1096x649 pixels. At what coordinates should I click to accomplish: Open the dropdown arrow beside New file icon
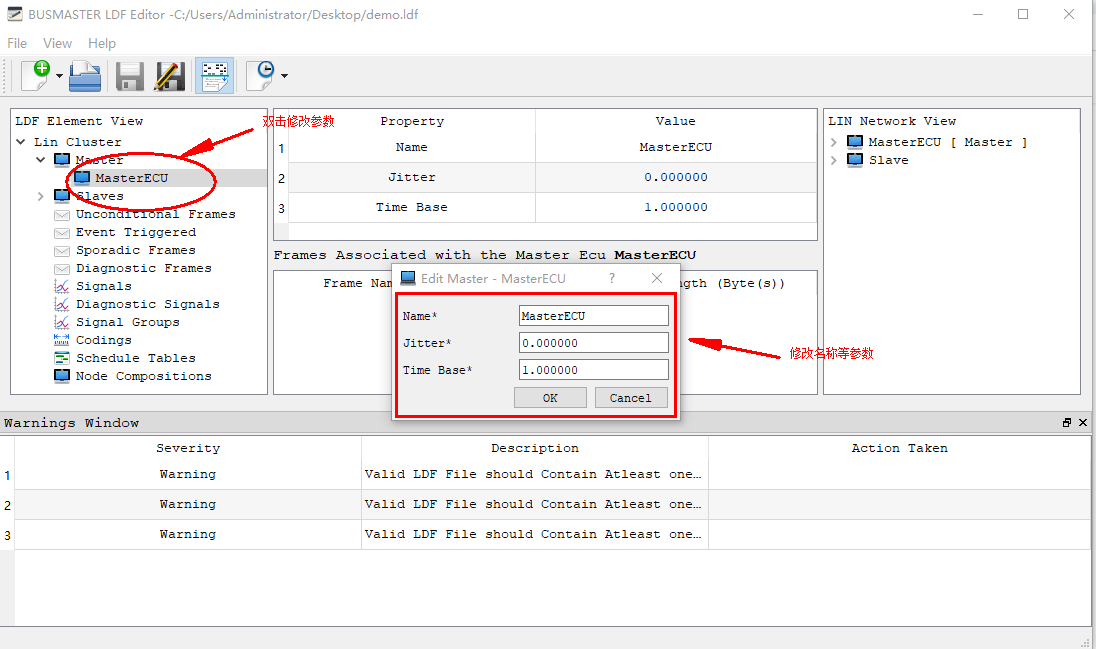coord(59,76)
